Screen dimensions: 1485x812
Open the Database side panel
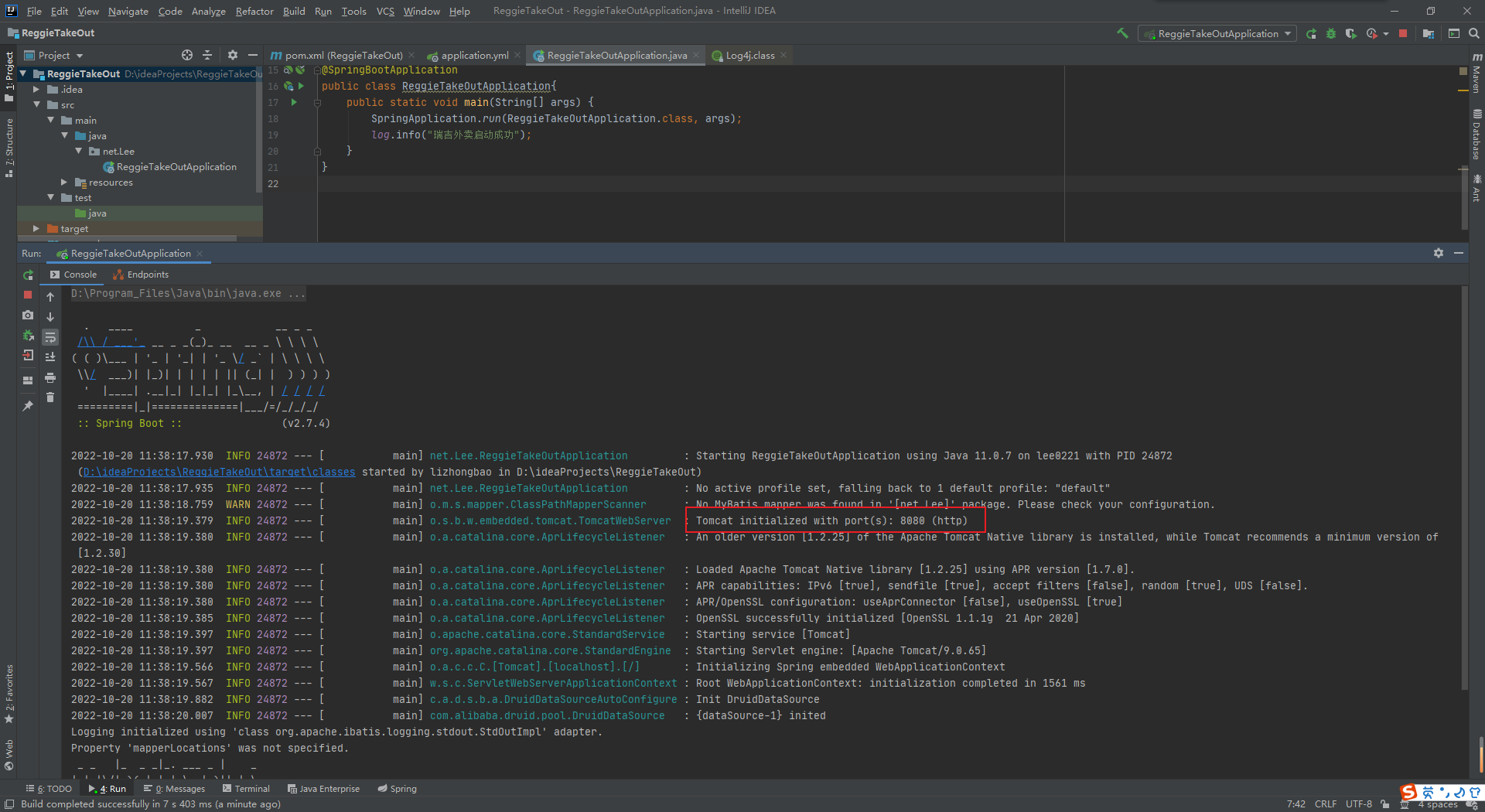(1476, 135)
